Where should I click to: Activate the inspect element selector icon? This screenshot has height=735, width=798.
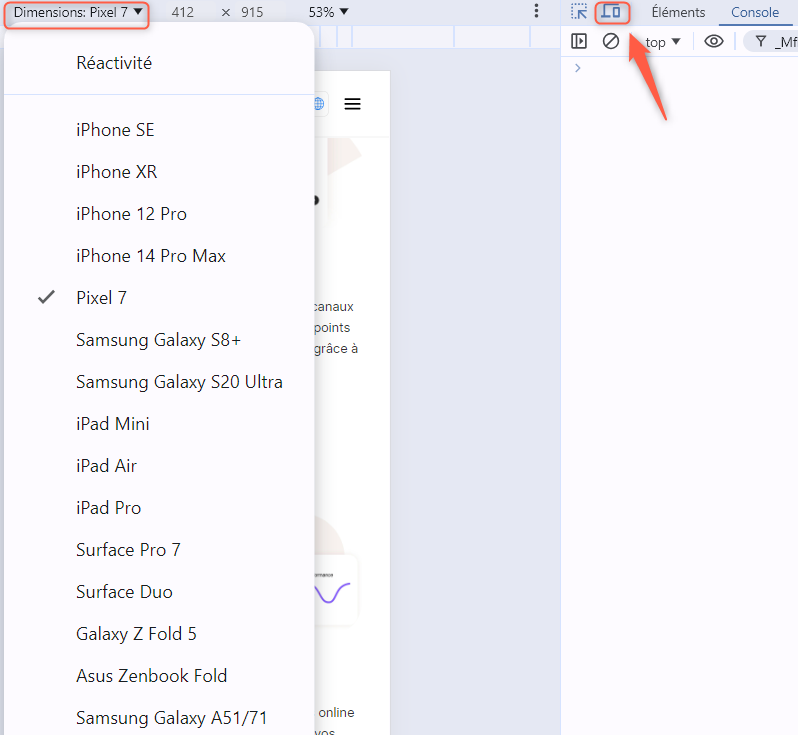[x=579, y=12]
